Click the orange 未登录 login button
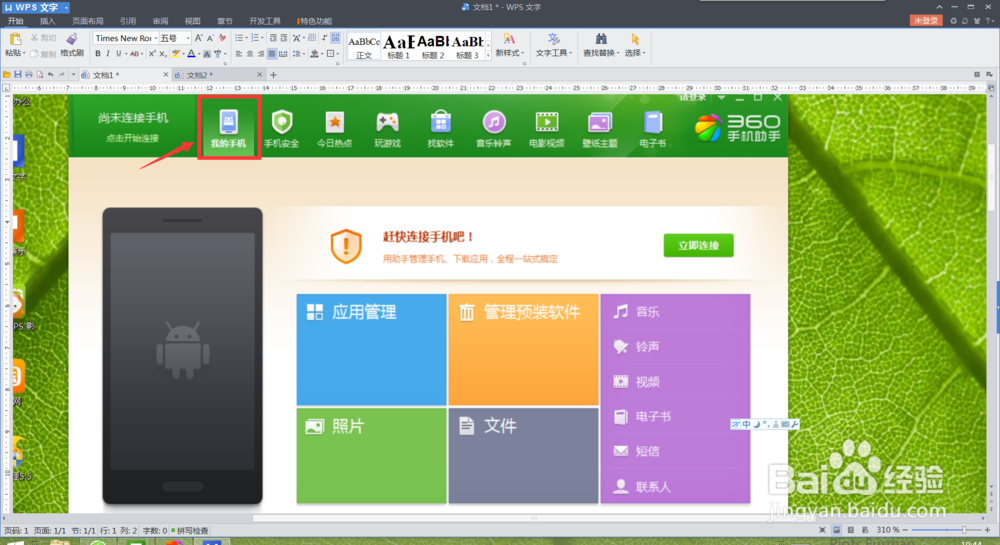1000x545 pixels. (x=925, y=20)
